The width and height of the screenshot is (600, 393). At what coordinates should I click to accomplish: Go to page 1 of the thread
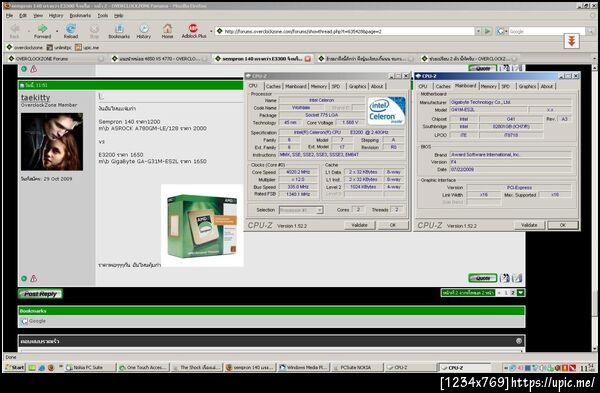click(505, 293)
